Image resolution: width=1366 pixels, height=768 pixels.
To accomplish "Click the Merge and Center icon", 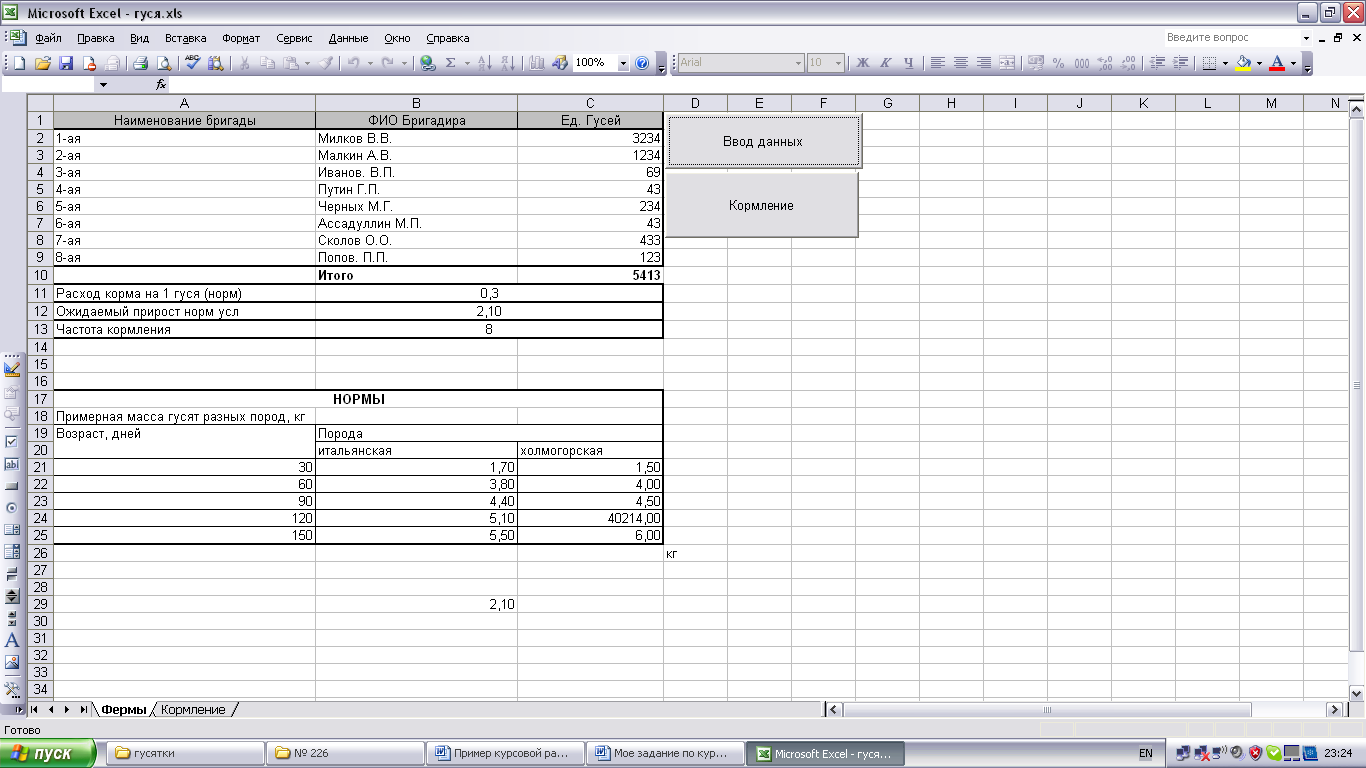I will [1007, 63].
